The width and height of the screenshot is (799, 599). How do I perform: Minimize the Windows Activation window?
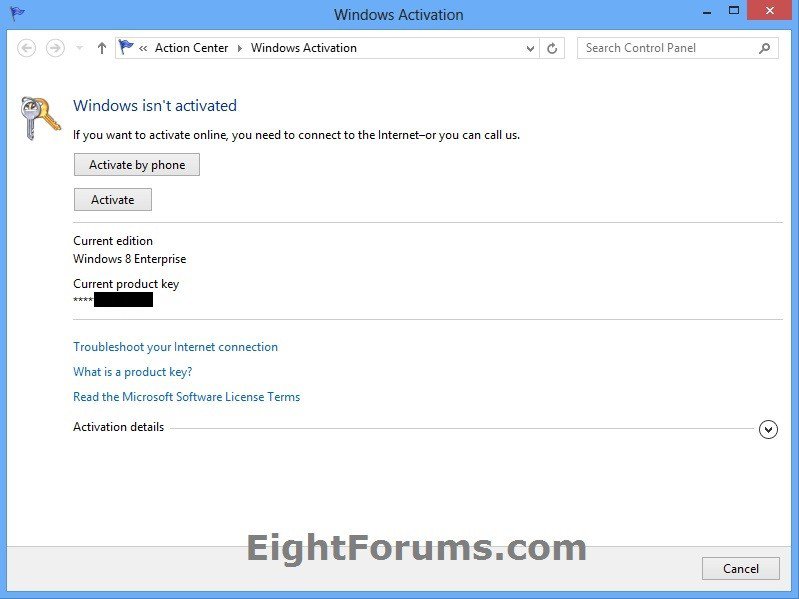tap(707, 12)
